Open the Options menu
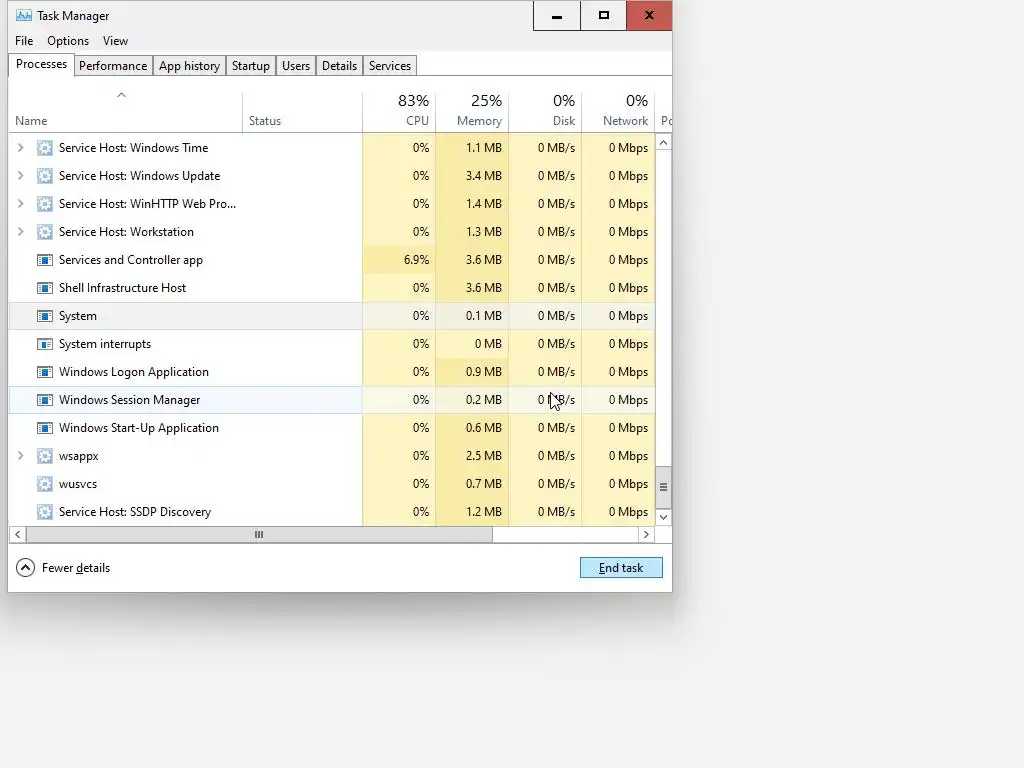Viewport: 1024px width, 768px height. (68, 40)
